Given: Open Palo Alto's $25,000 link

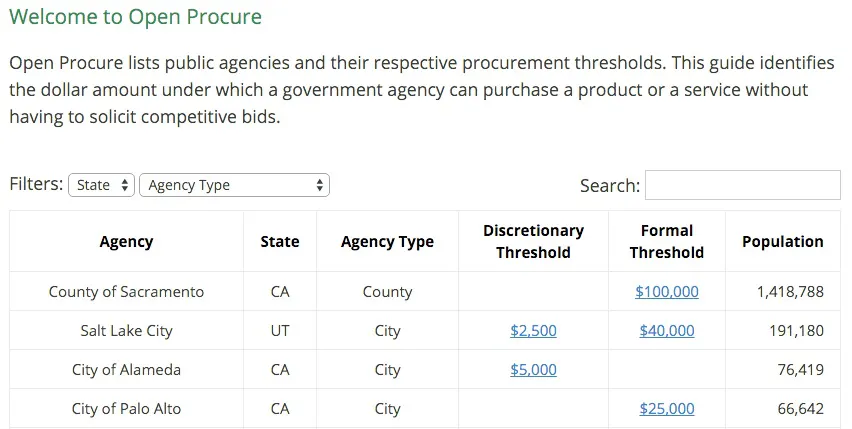Looking at the screenshot, I should pos(667,409).
